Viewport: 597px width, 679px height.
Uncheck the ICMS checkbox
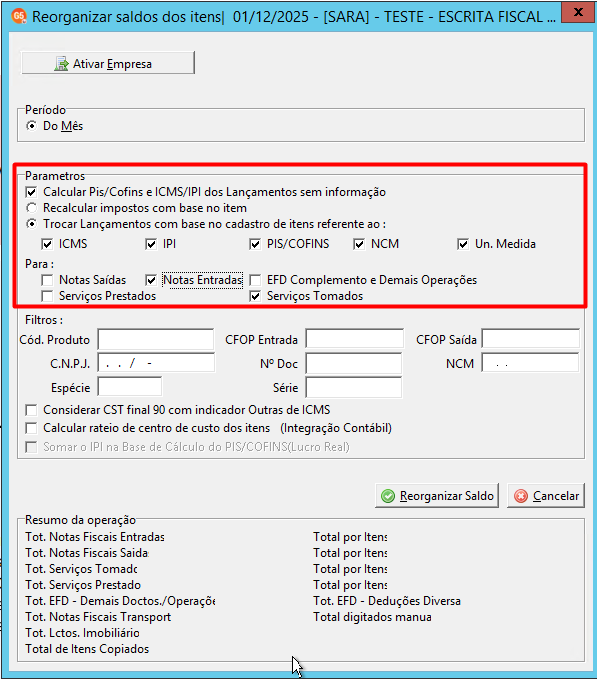point(47,244)
